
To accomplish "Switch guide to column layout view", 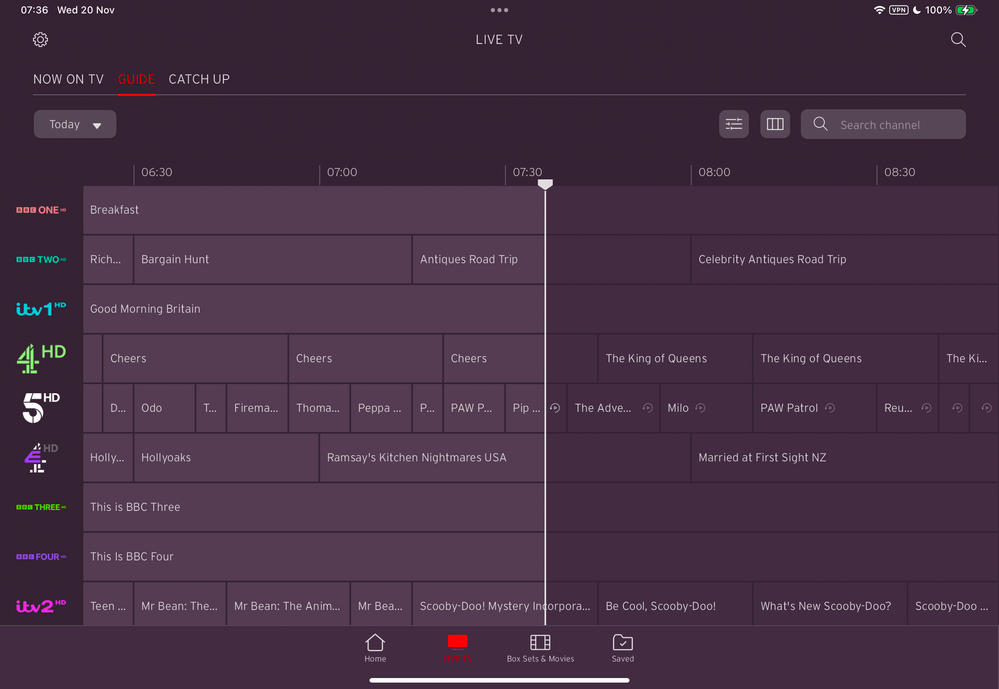I will (775, 124).
